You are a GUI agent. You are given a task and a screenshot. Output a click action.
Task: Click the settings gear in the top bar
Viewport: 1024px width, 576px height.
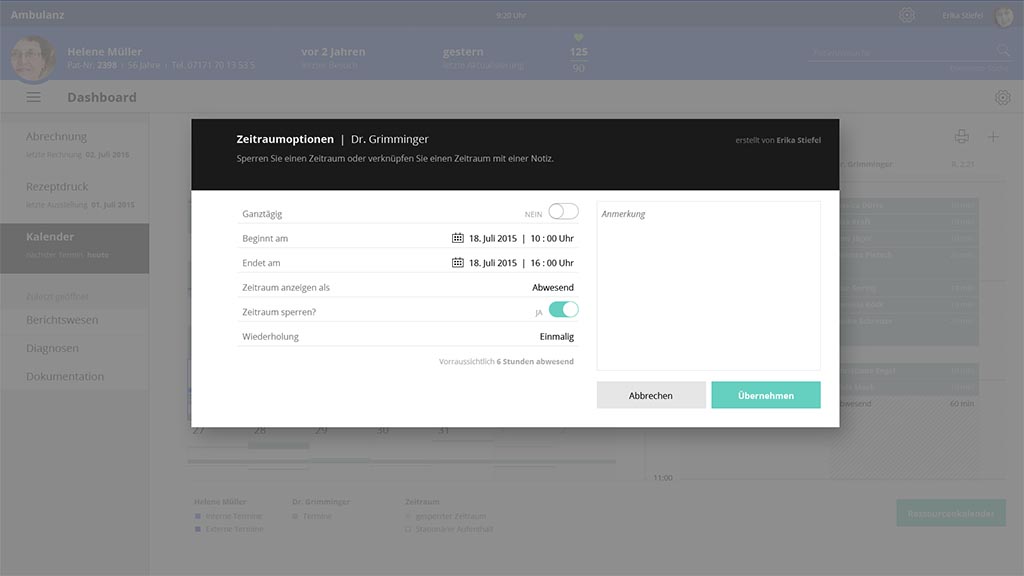tap(907, 15)
